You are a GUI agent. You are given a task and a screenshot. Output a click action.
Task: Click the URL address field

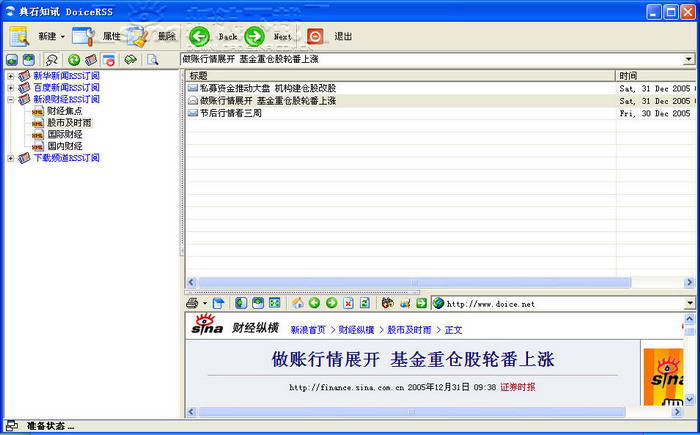(560, 303)
